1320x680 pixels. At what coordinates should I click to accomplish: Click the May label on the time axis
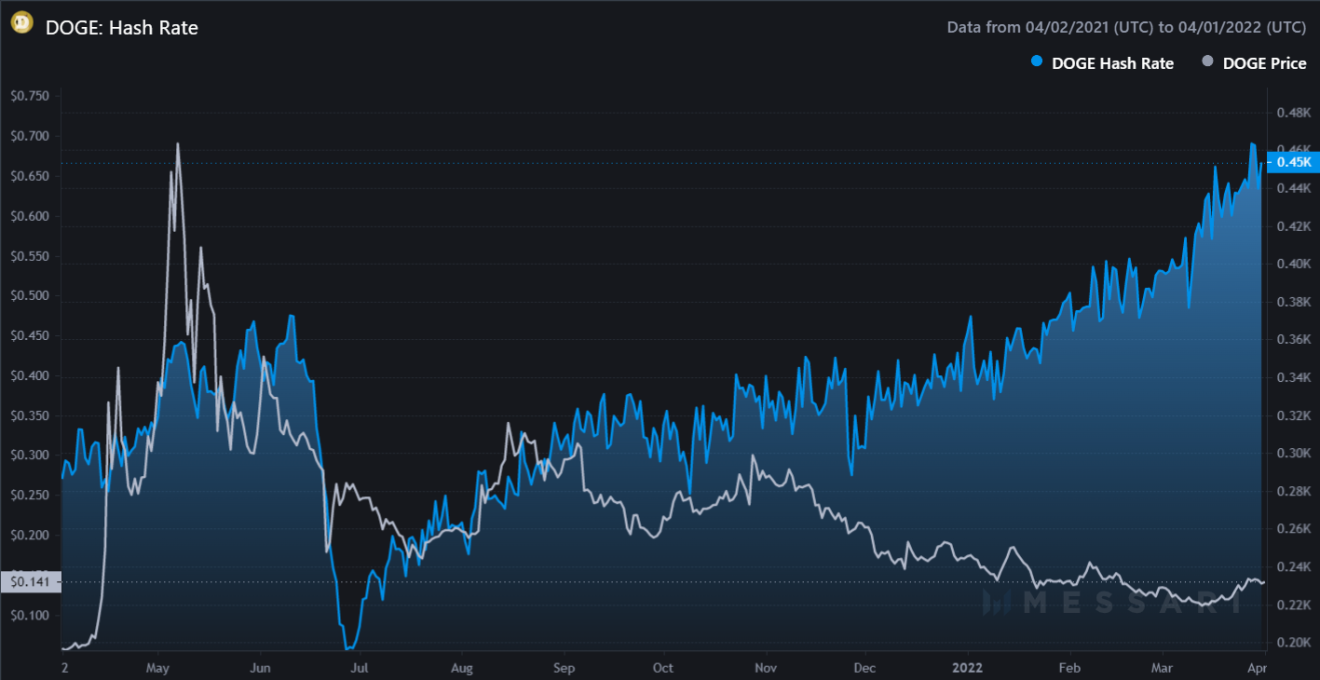pos(156,667)
